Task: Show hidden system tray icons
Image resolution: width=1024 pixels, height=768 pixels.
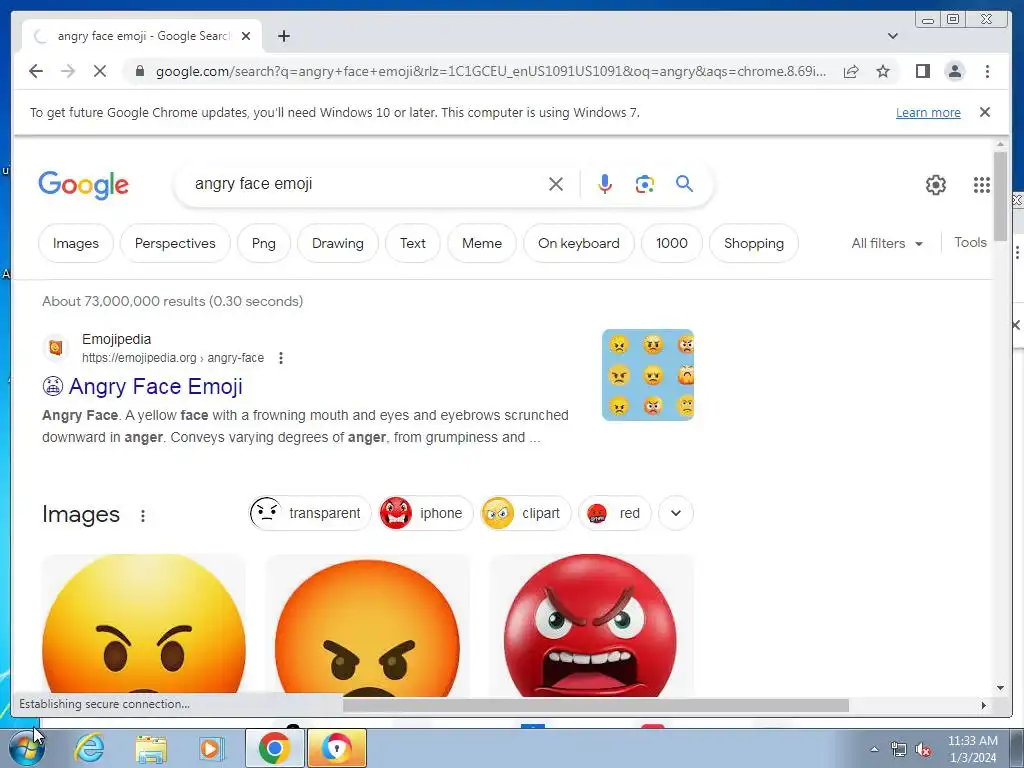Action: coord(874,749)
